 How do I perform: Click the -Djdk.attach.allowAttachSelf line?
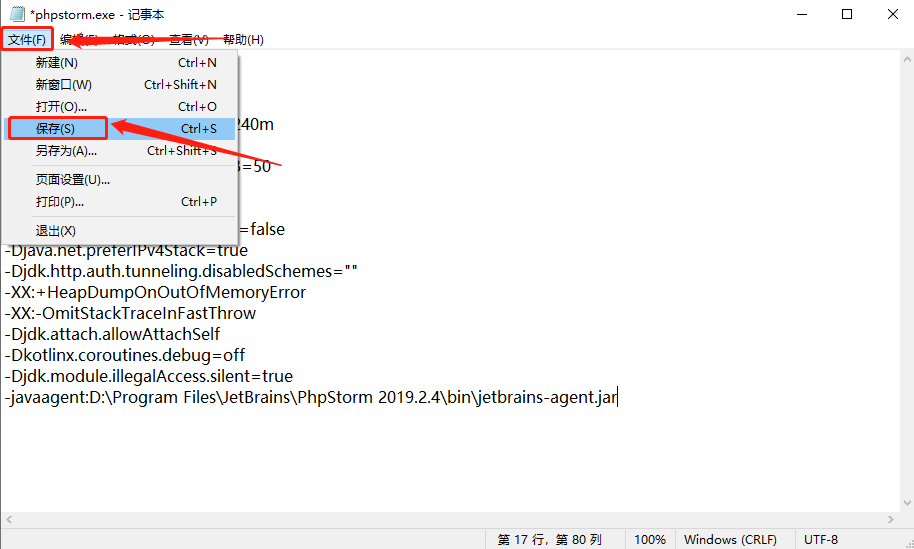[113, 335]
